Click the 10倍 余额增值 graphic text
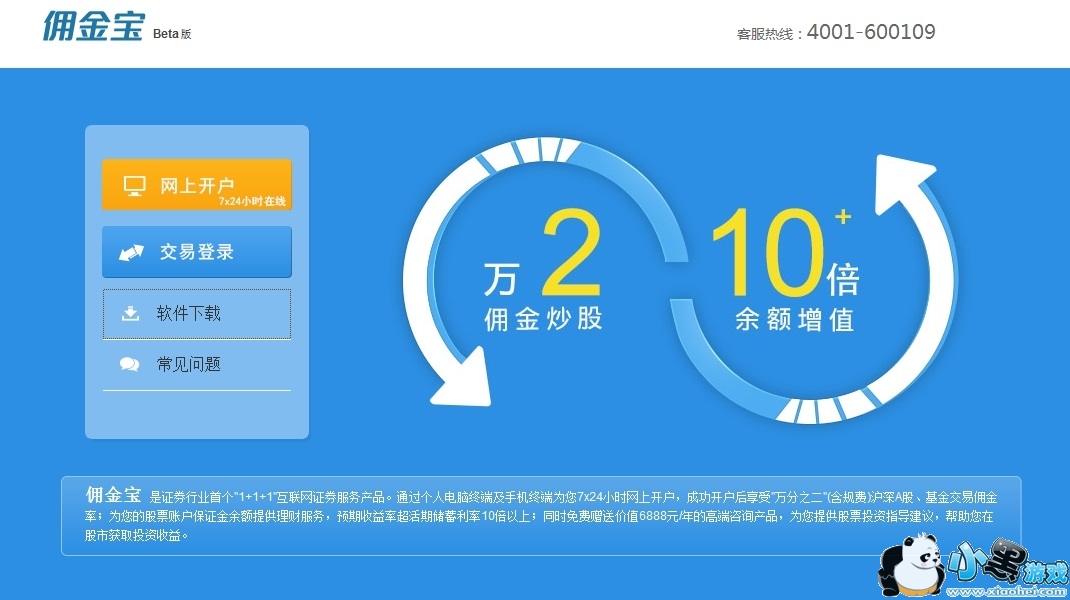 click(786, 270)
